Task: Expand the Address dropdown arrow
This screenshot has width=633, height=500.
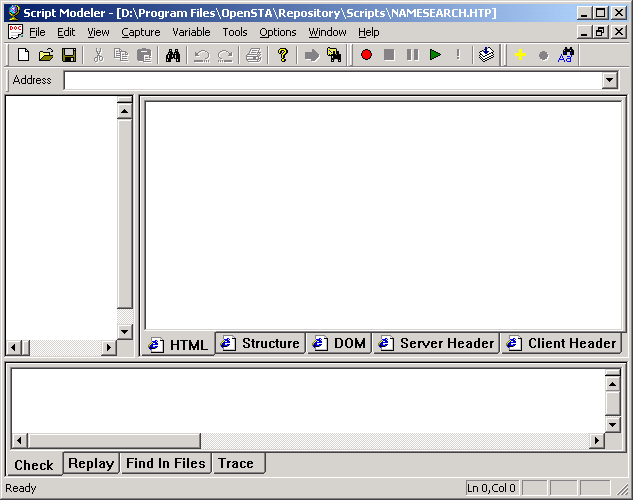Action: (x=610, y=80)
